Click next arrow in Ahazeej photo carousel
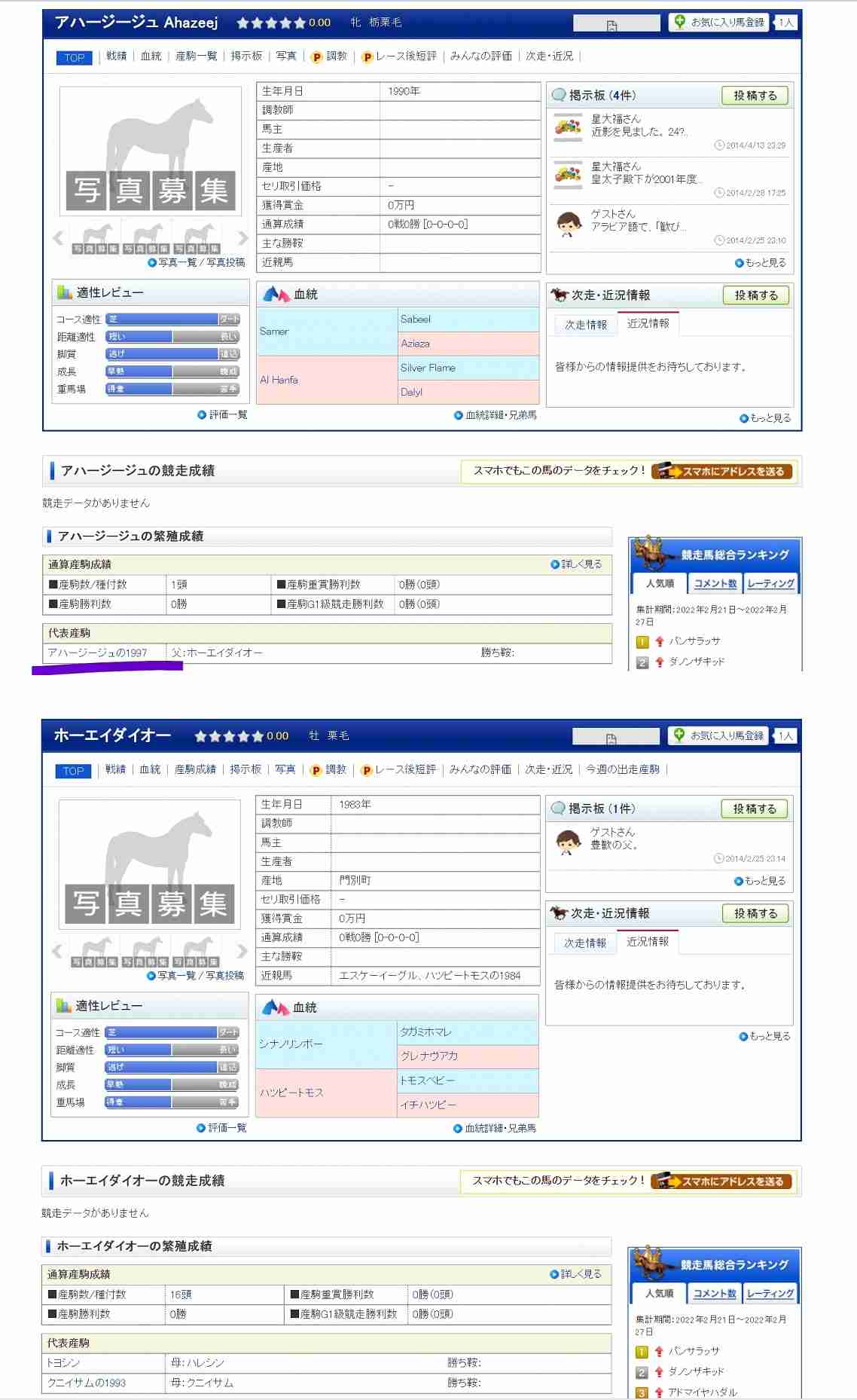This screenshot has width=857, height=1400. tap(242, 238)
